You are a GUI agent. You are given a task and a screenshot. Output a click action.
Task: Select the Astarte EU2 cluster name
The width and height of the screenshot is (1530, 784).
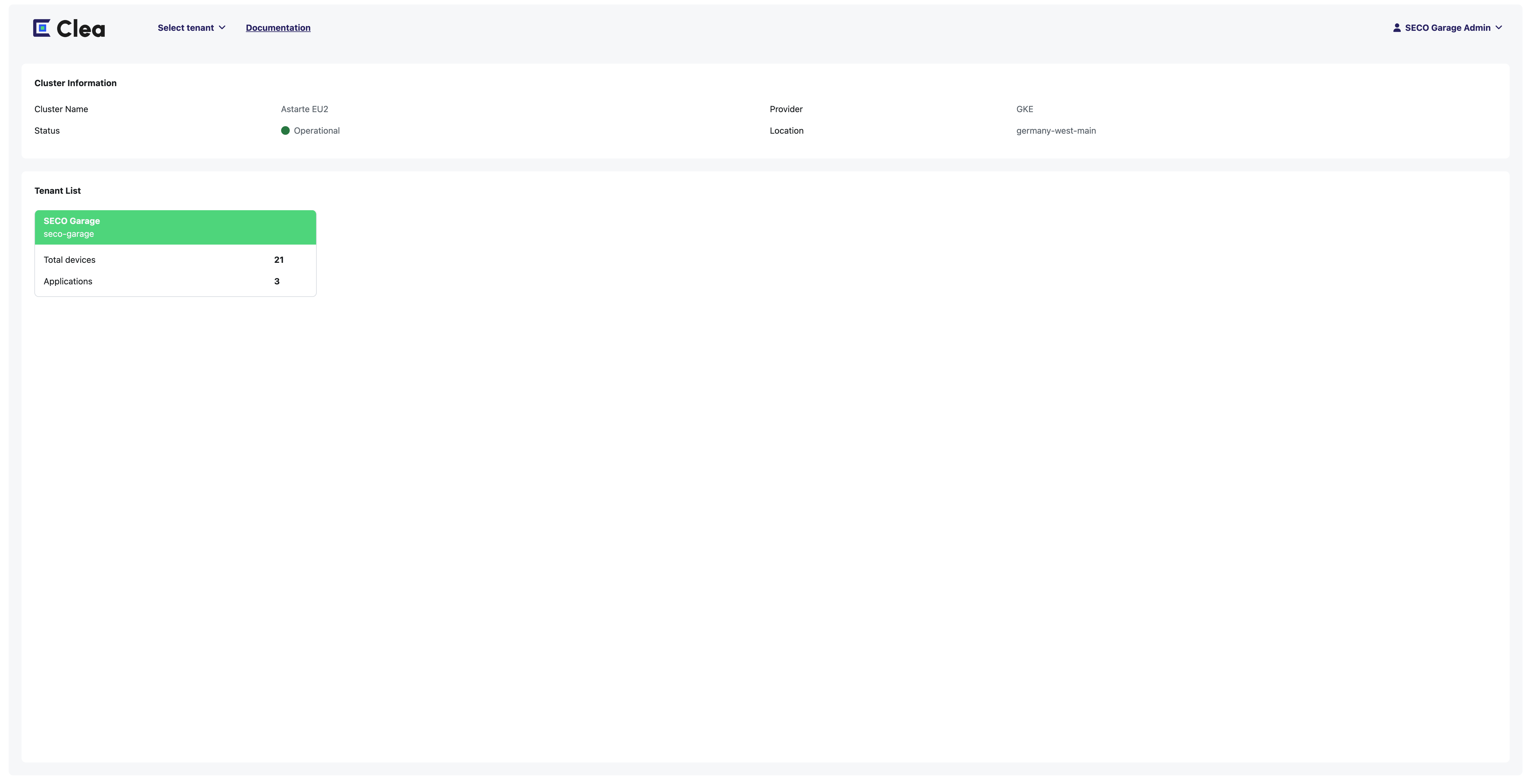(x=305, y=109)
